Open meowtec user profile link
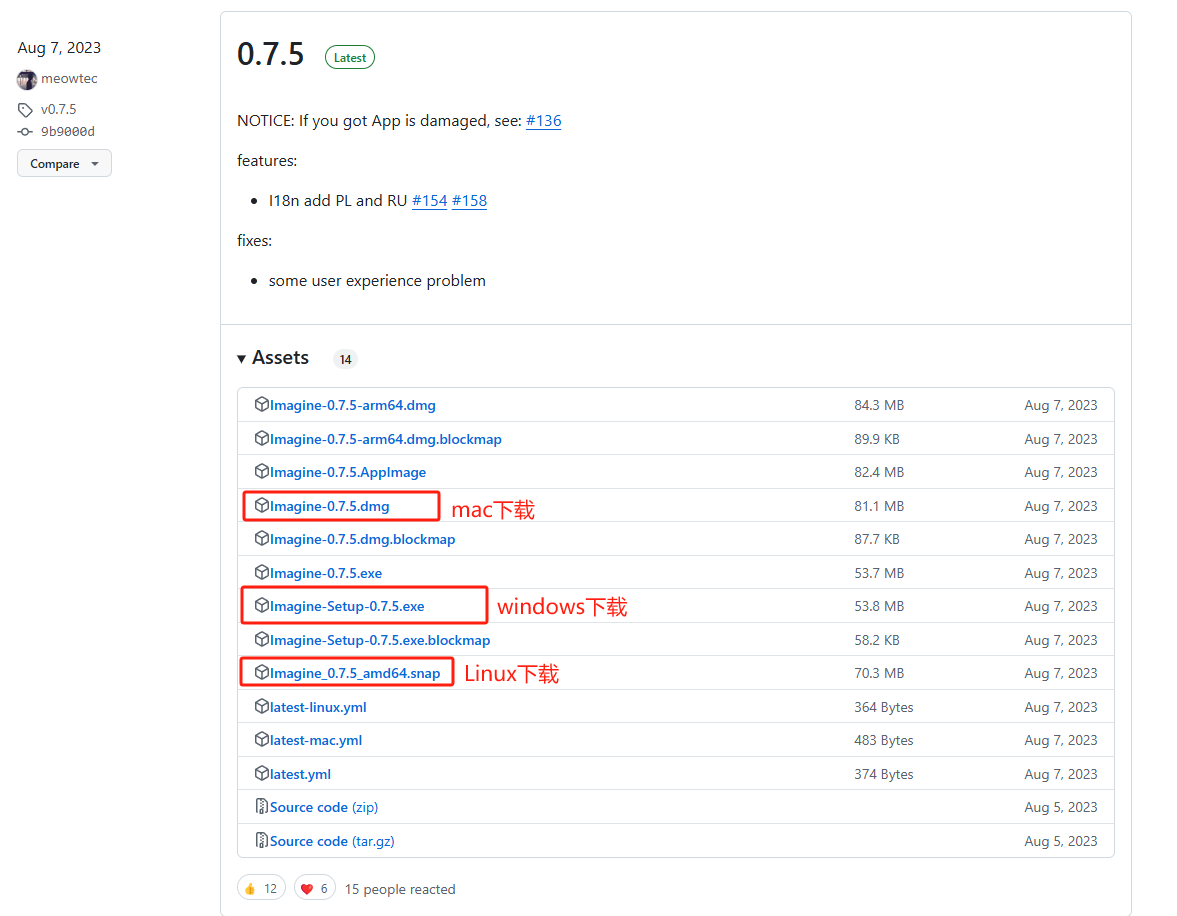1177x916 pixels. click(69, 79)
